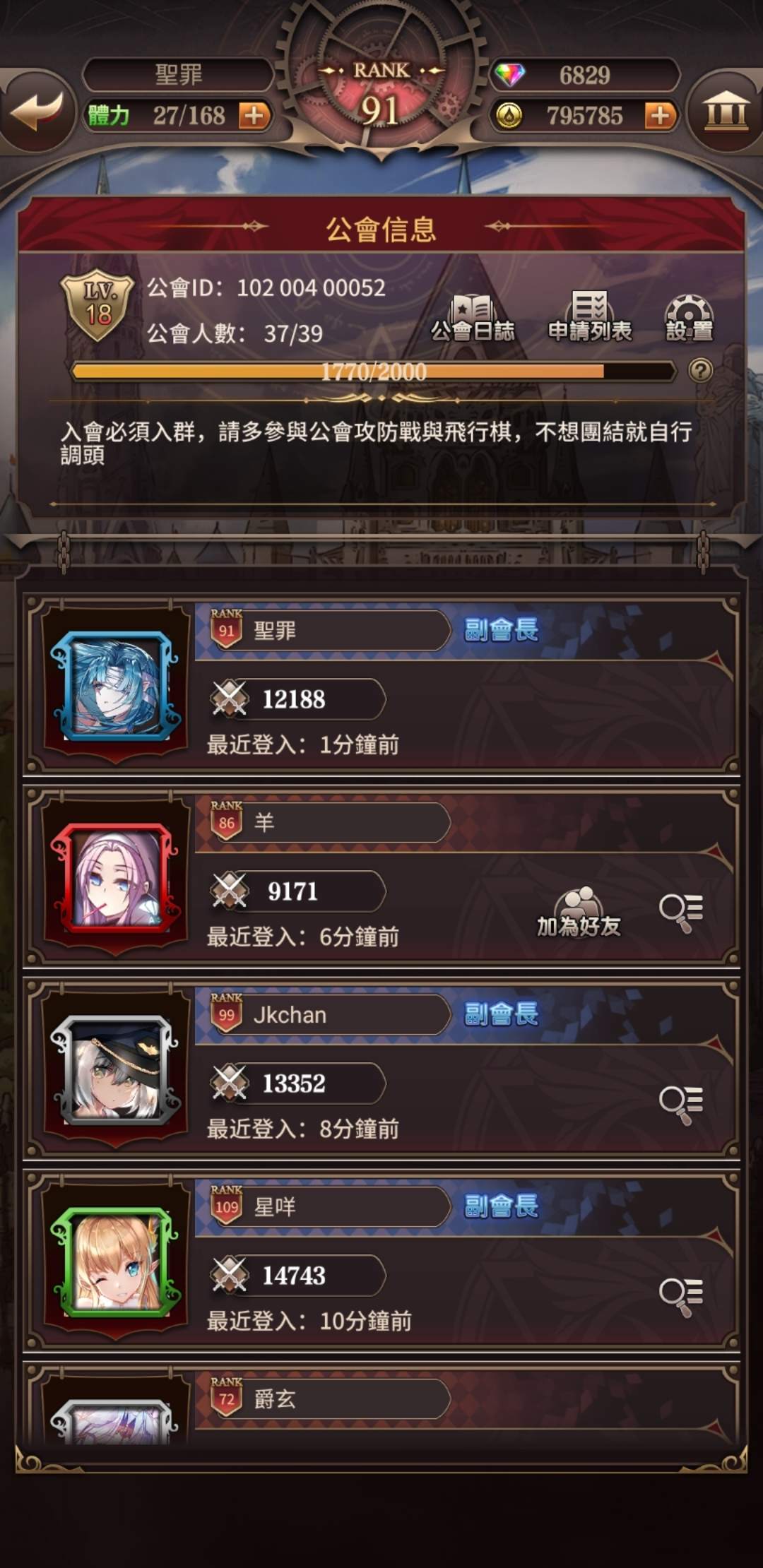Select 星咩's blonde elf avatar
763x1568 pixels.
tap(116, 1262)
